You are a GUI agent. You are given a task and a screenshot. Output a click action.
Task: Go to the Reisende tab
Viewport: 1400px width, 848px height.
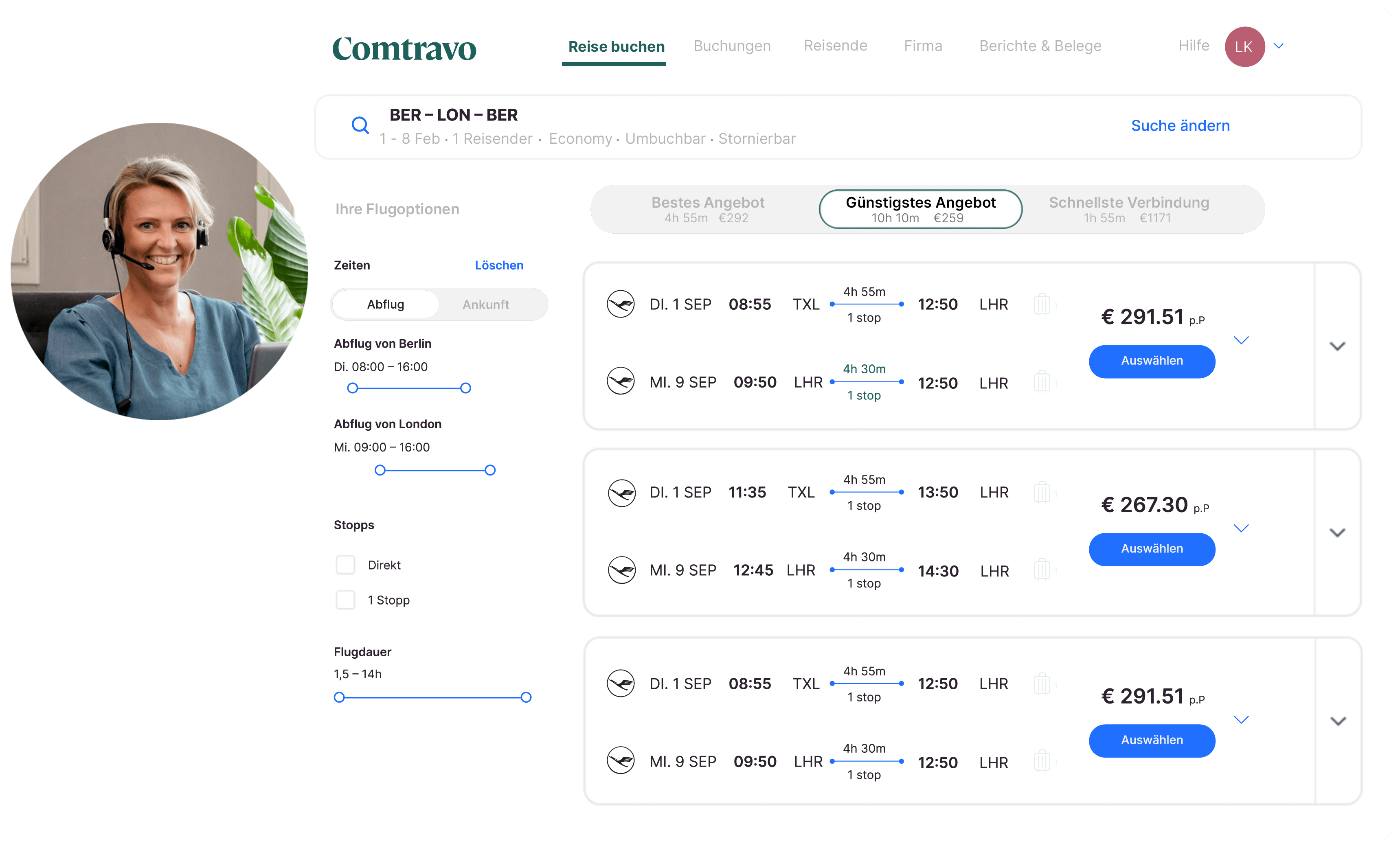coord(835,46)
